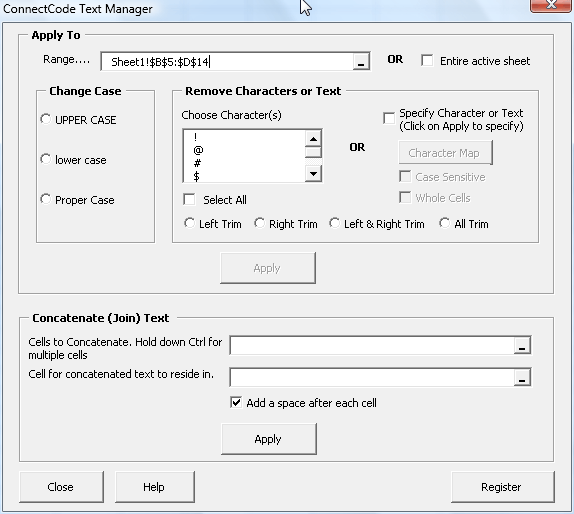Click the Register button

pos(502,487)
